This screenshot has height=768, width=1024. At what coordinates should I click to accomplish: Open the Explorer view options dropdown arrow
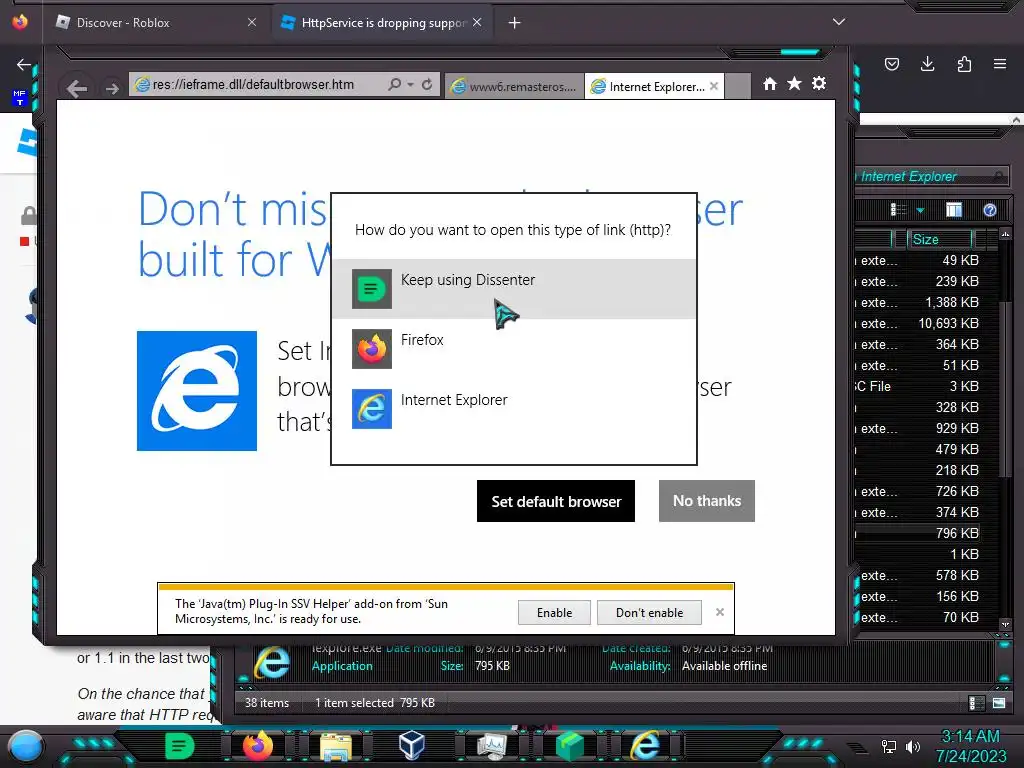coord(920,210)
